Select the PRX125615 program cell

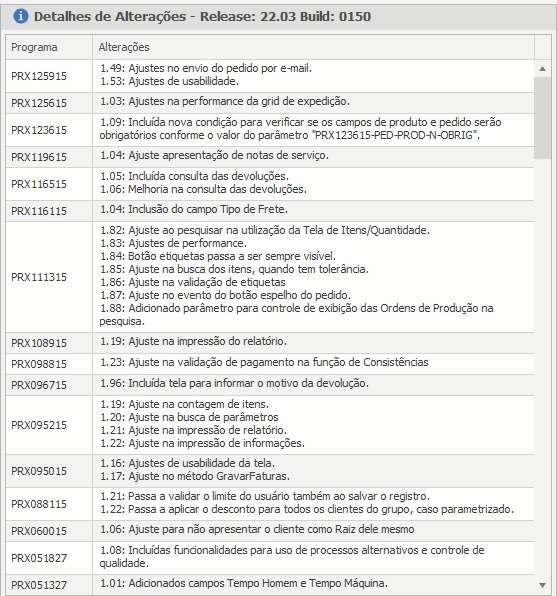click(49, 103)
